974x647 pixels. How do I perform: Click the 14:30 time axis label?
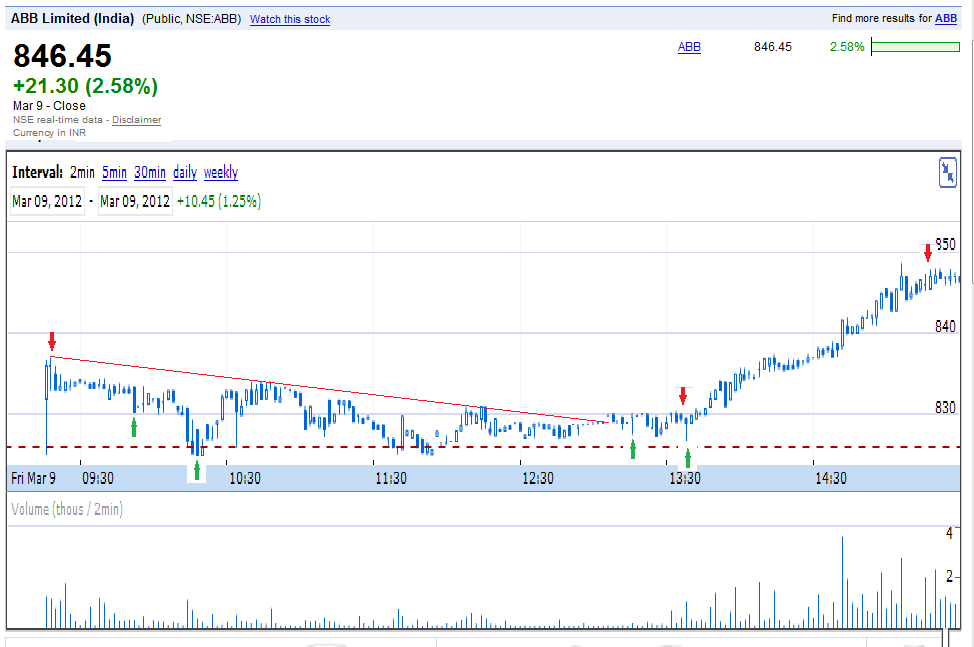pyautogui.click(x=831, y=478)
